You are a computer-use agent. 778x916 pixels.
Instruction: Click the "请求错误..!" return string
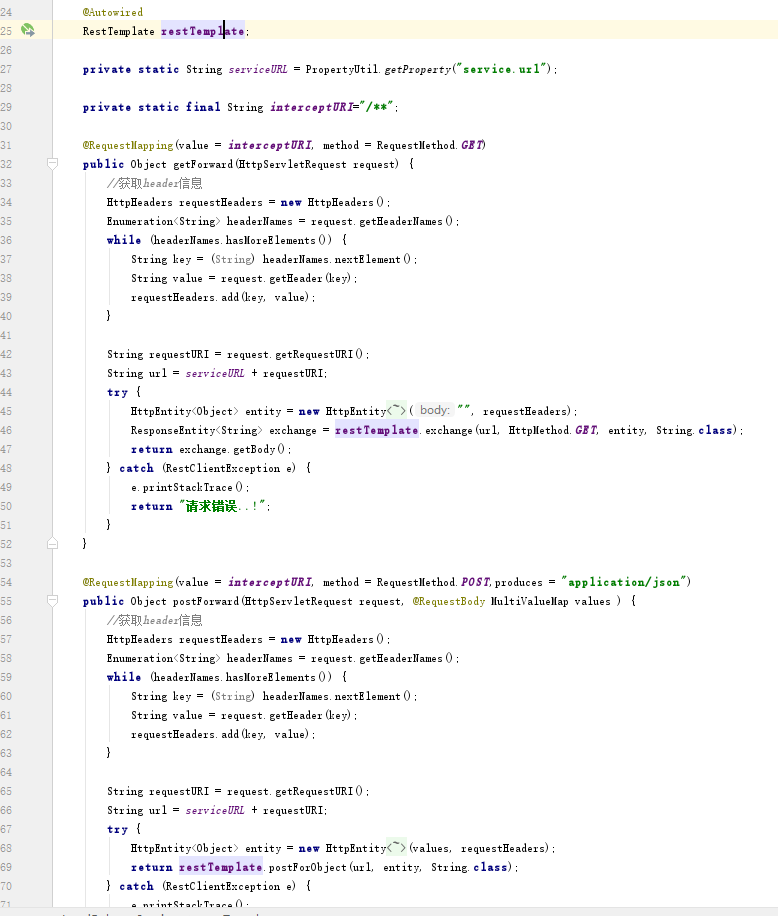pyautogui.click(x=224, y=506)
